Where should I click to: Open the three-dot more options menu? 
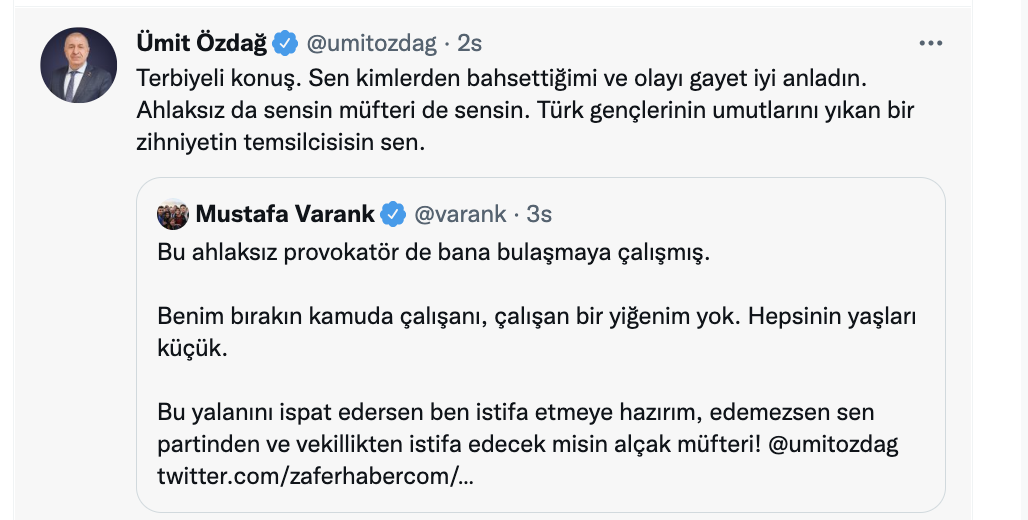[931, 43]
